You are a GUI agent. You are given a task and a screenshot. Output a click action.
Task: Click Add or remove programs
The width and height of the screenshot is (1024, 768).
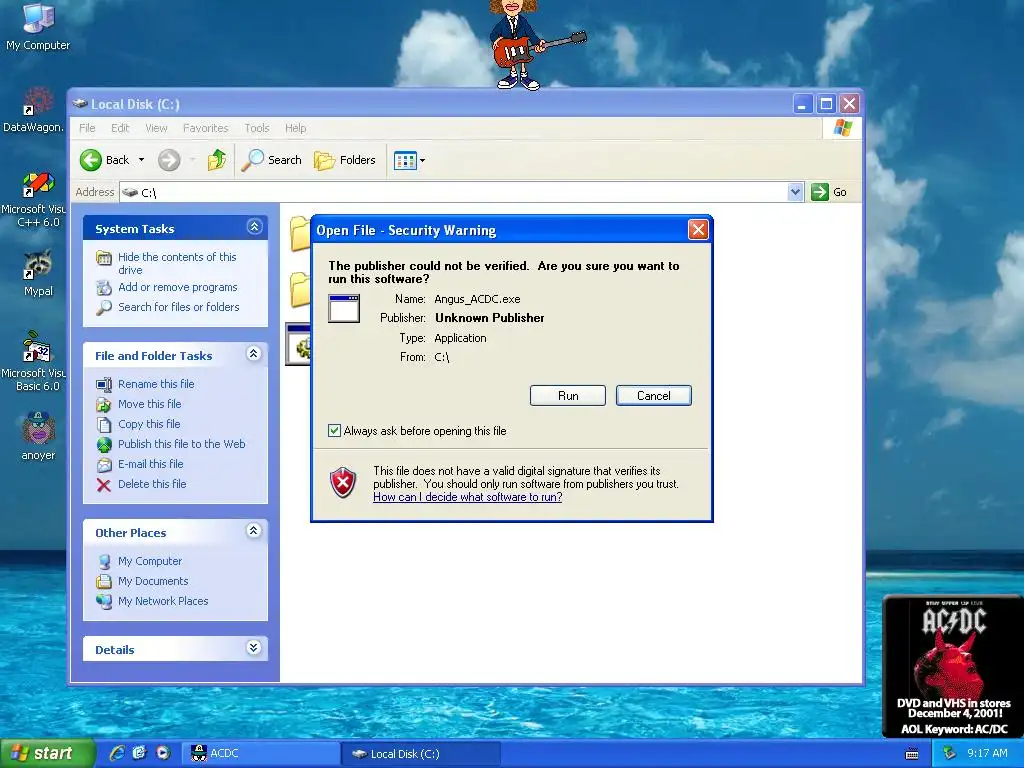click(178, 287)
